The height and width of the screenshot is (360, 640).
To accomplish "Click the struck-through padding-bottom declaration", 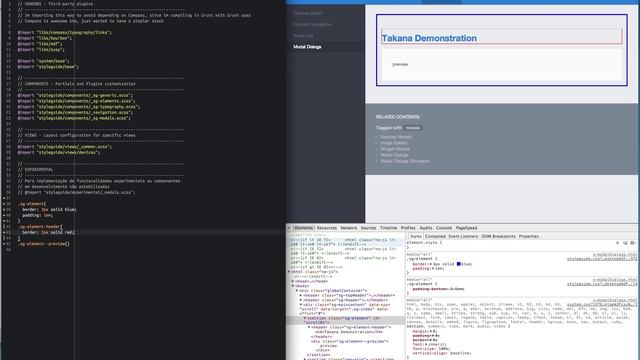I will tap(438, 289).
